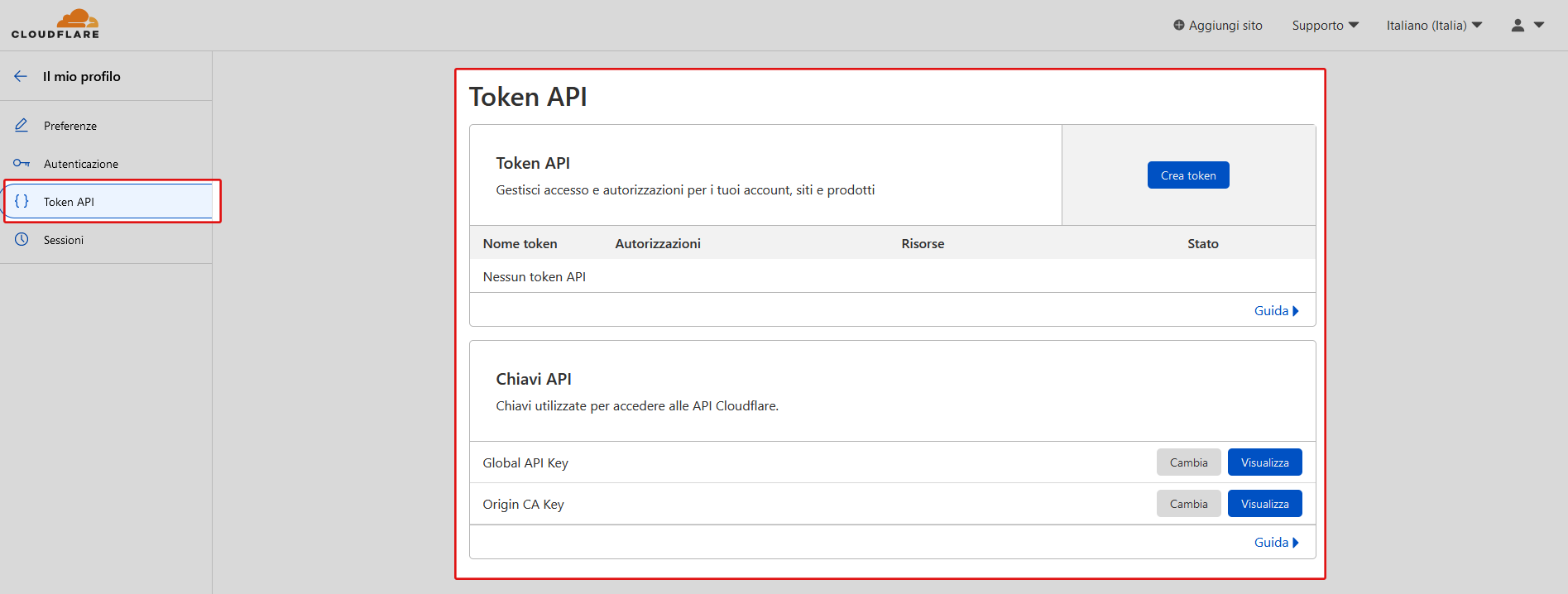Image resolution: width=1568 pixels, height=594 pixels.
Task: Open the Guida link under Token API table
Action: pos(1277,311)
